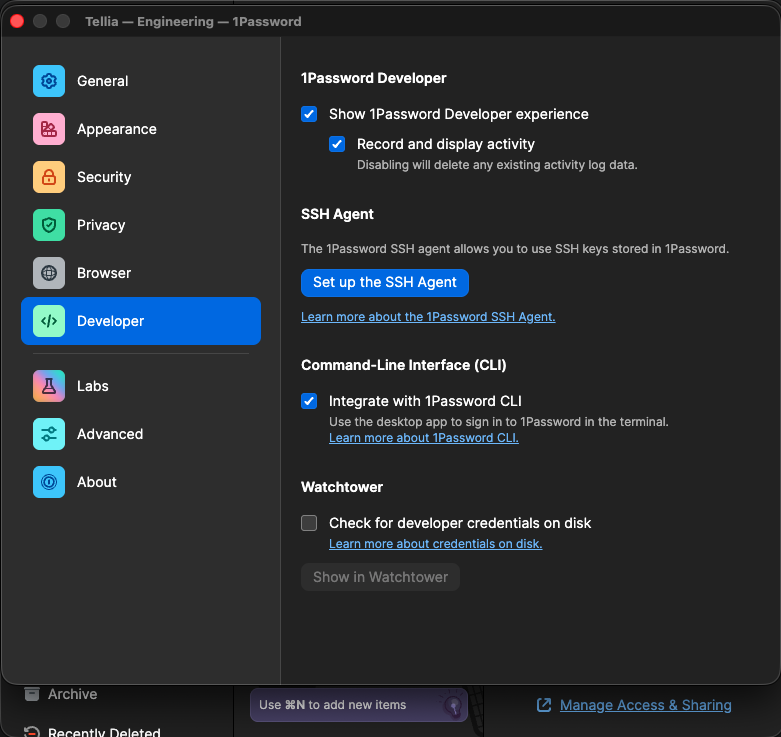This screenshot has width=781, height=737.
Task: Toggle Integrate with 1Password CLI checkbox
Action: [309, 401]
